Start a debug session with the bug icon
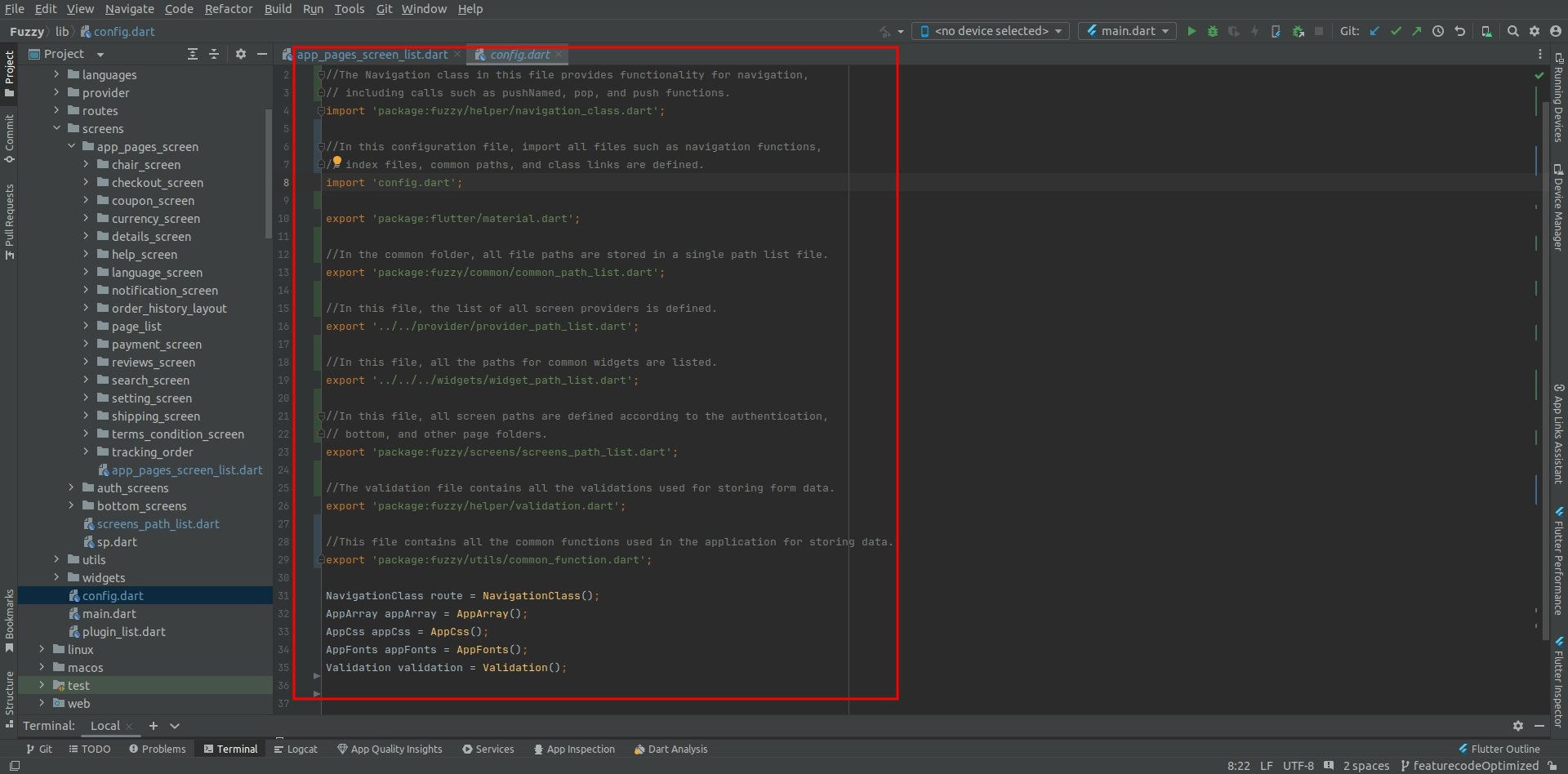Screen dimensions: 1568x774 pyautogui.click(x=1212, y=31)
